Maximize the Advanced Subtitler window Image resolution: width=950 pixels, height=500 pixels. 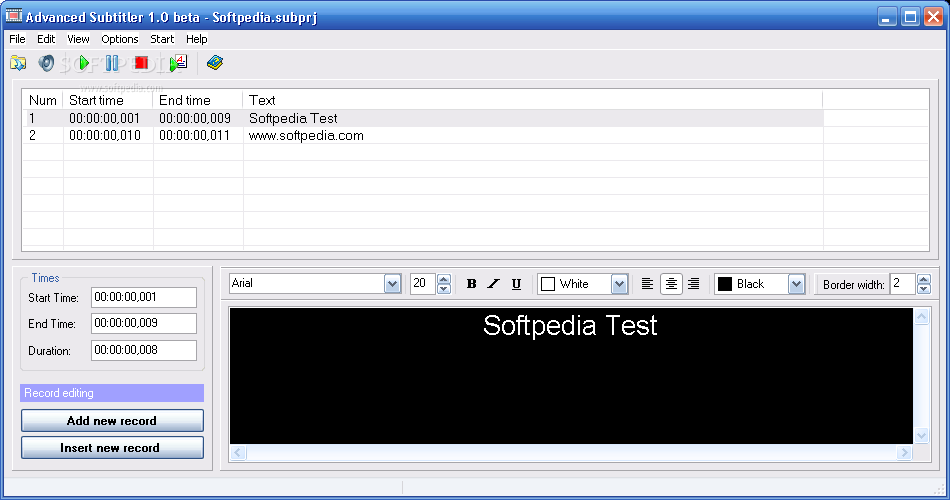910,17
